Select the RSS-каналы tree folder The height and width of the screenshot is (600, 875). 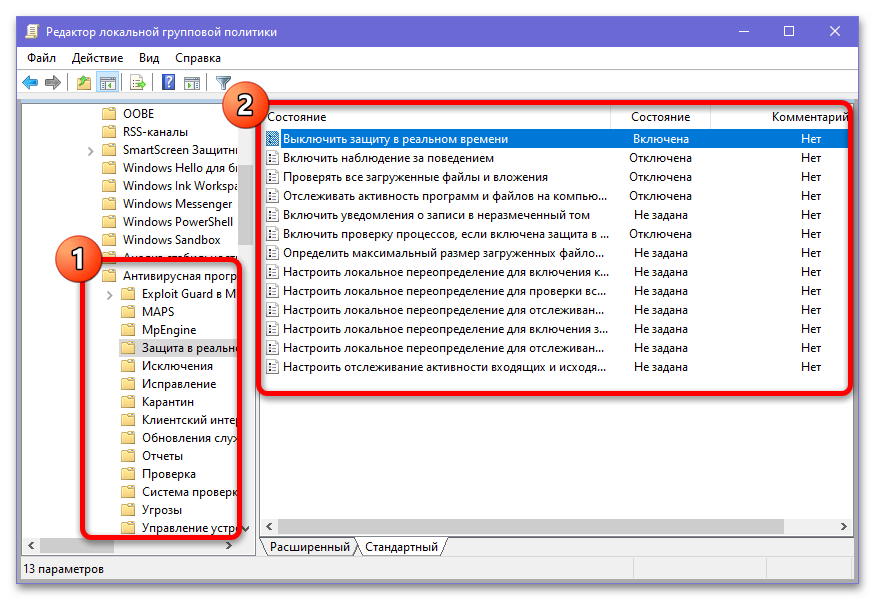[x=146, y=132]
